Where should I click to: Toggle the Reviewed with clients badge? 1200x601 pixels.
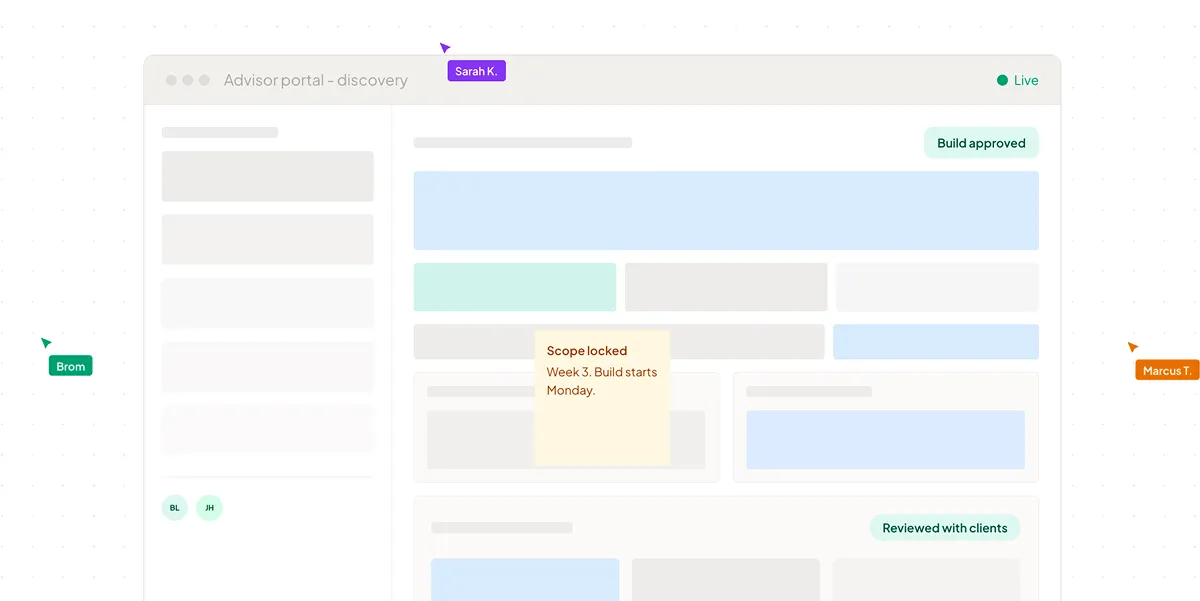(944, 527)
